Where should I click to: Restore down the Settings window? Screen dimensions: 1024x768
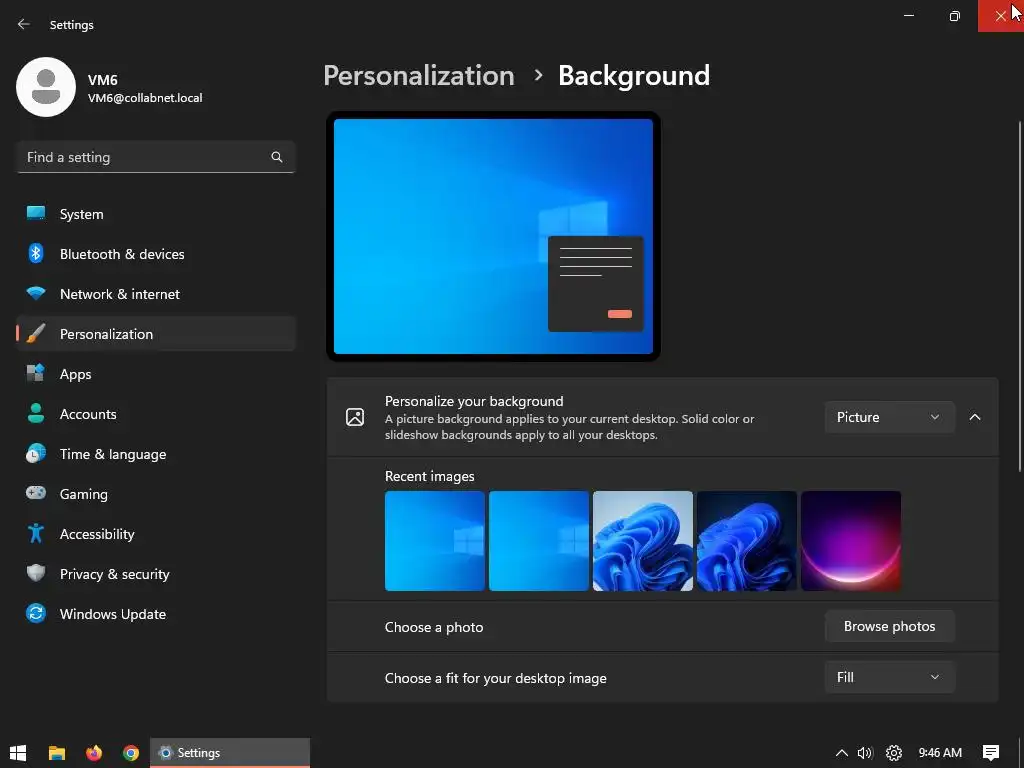click(x=955, y=16)
